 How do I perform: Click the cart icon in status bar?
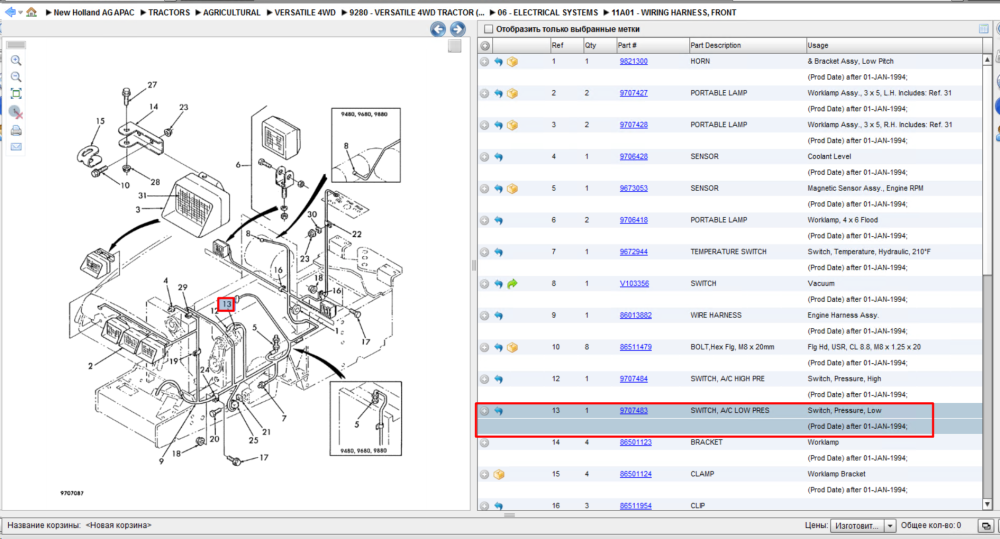pos(985,526)
